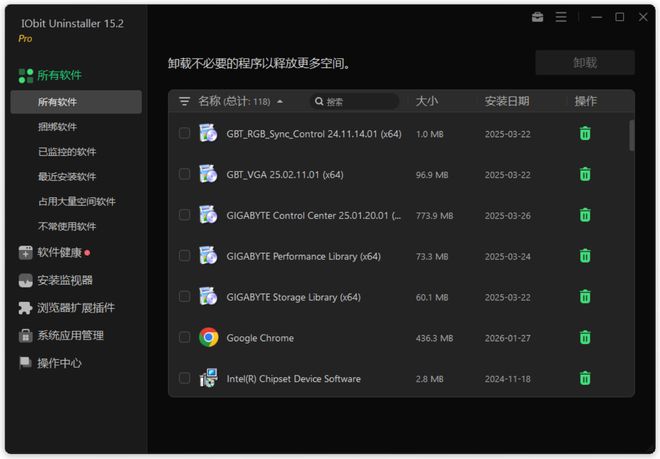Click the 2026-01-27 install date
This screenshot has height=459, width=660.
[507, 338]
